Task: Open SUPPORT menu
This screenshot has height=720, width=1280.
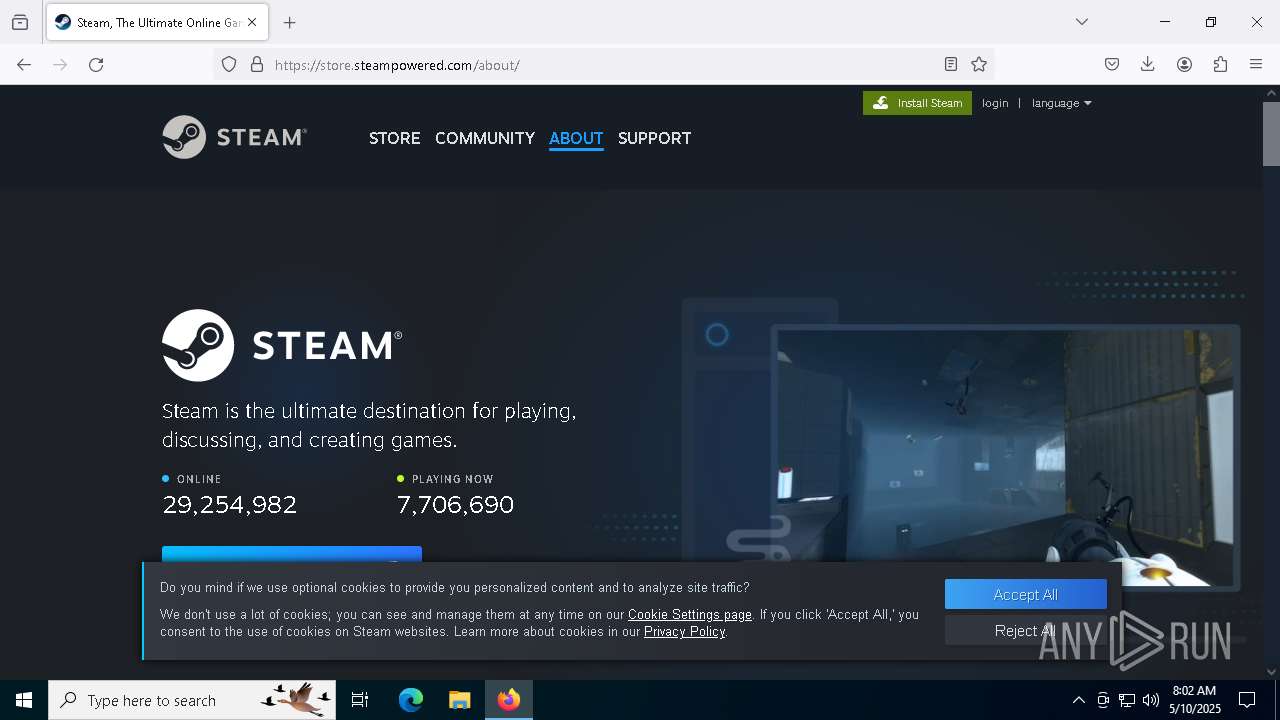Action: tap(654, 138)
